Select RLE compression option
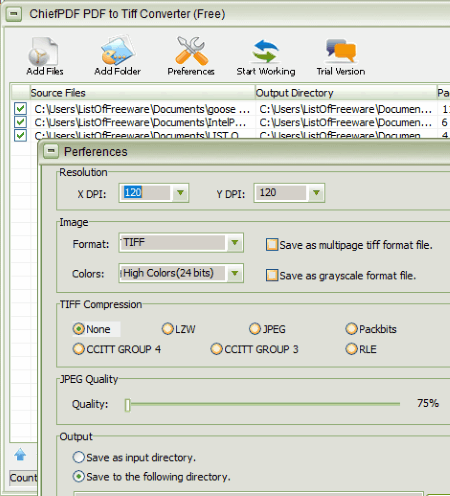450x496 pixels. (351, 349)
